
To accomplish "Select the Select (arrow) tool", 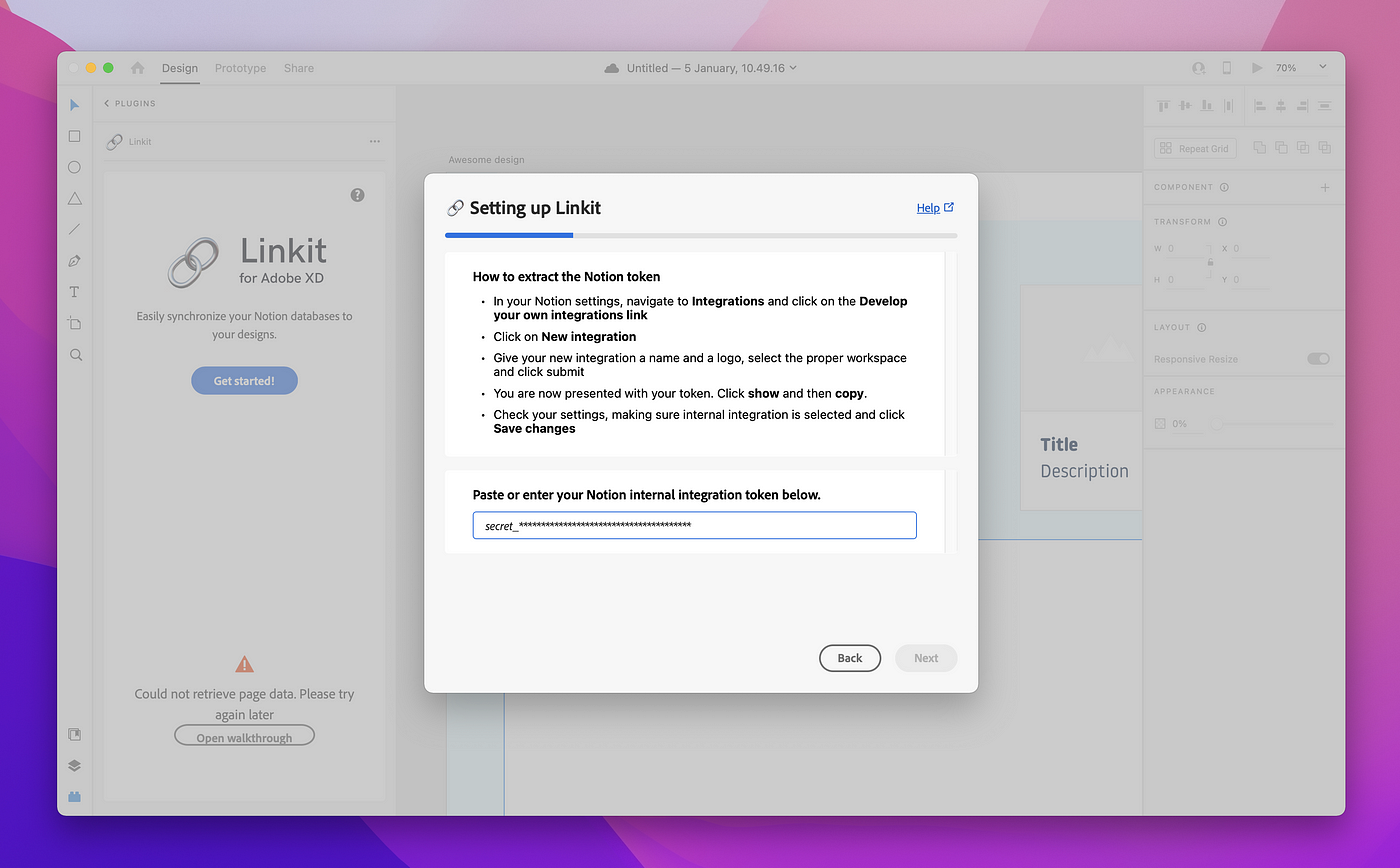I will [x=75, y=105].
